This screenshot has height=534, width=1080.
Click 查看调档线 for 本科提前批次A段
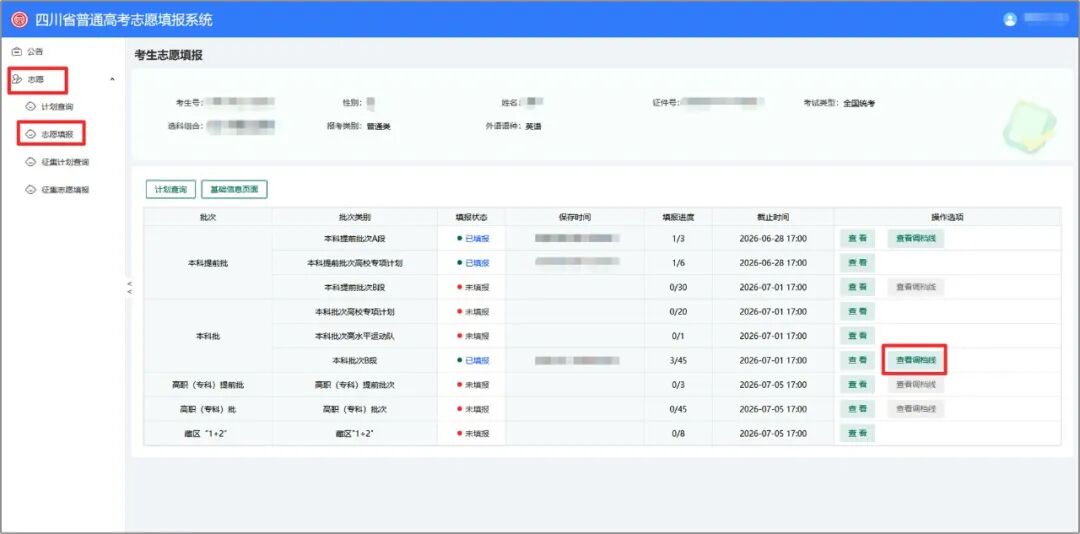click(x=915, y=238)
